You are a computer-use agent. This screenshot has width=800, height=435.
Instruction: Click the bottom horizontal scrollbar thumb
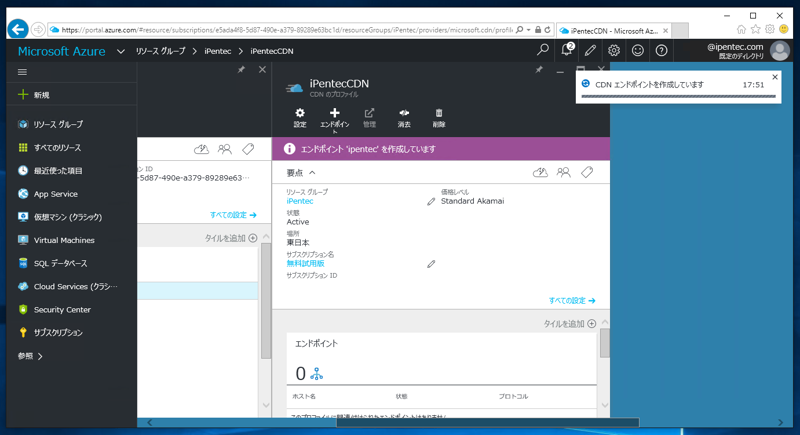(487, 422)
